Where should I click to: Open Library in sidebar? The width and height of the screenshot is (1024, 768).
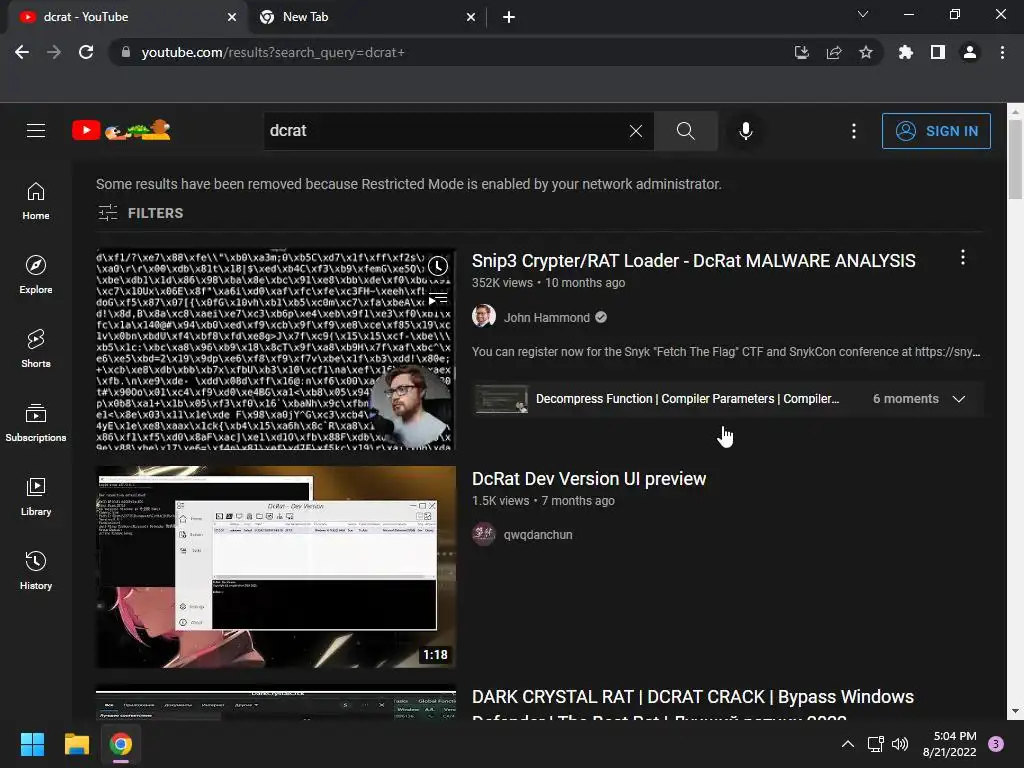click(36, 497)
